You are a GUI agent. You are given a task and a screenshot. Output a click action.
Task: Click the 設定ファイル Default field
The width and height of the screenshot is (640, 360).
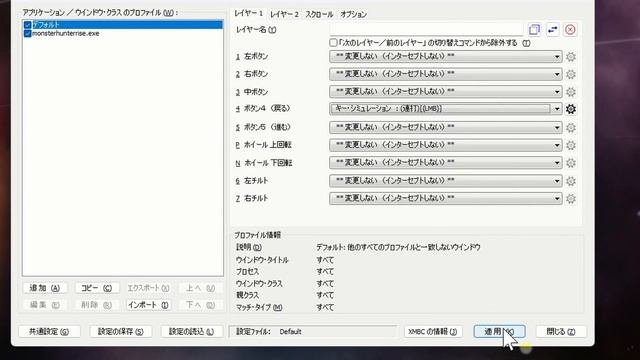(313, 331)
